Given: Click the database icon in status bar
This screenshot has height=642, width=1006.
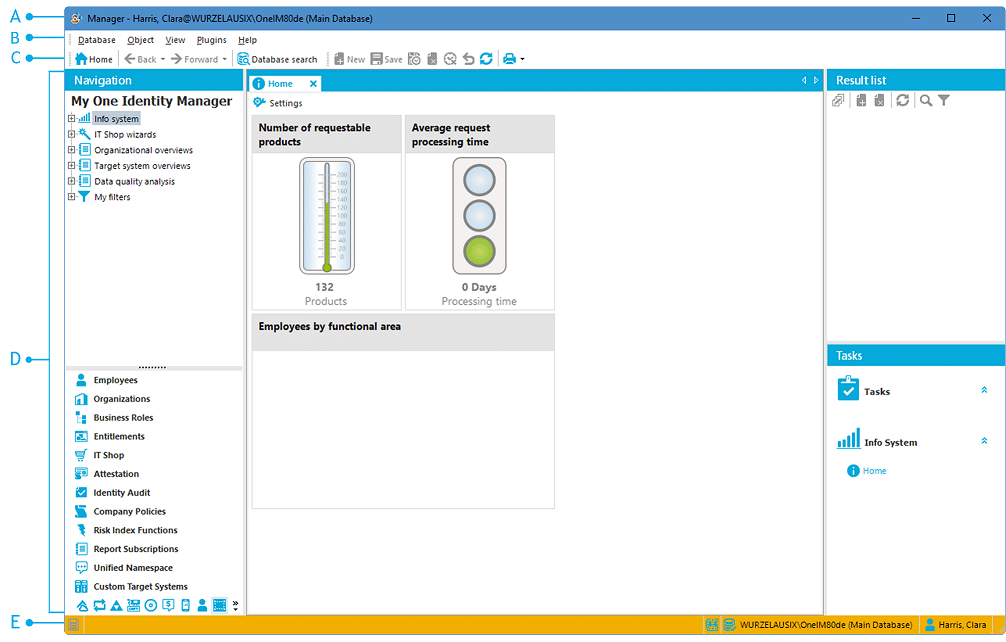Looking at the screenshot, I should (x=730, y=625).
